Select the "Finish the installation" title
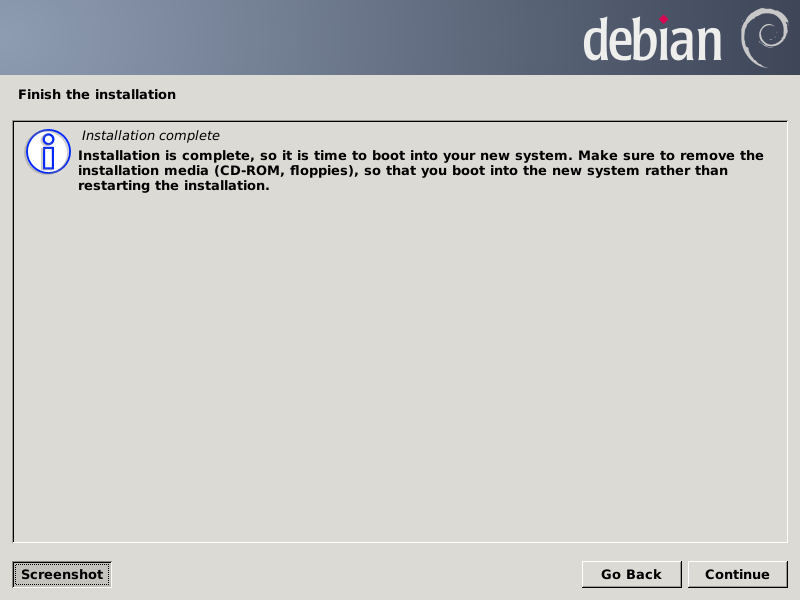 point(97,94)
